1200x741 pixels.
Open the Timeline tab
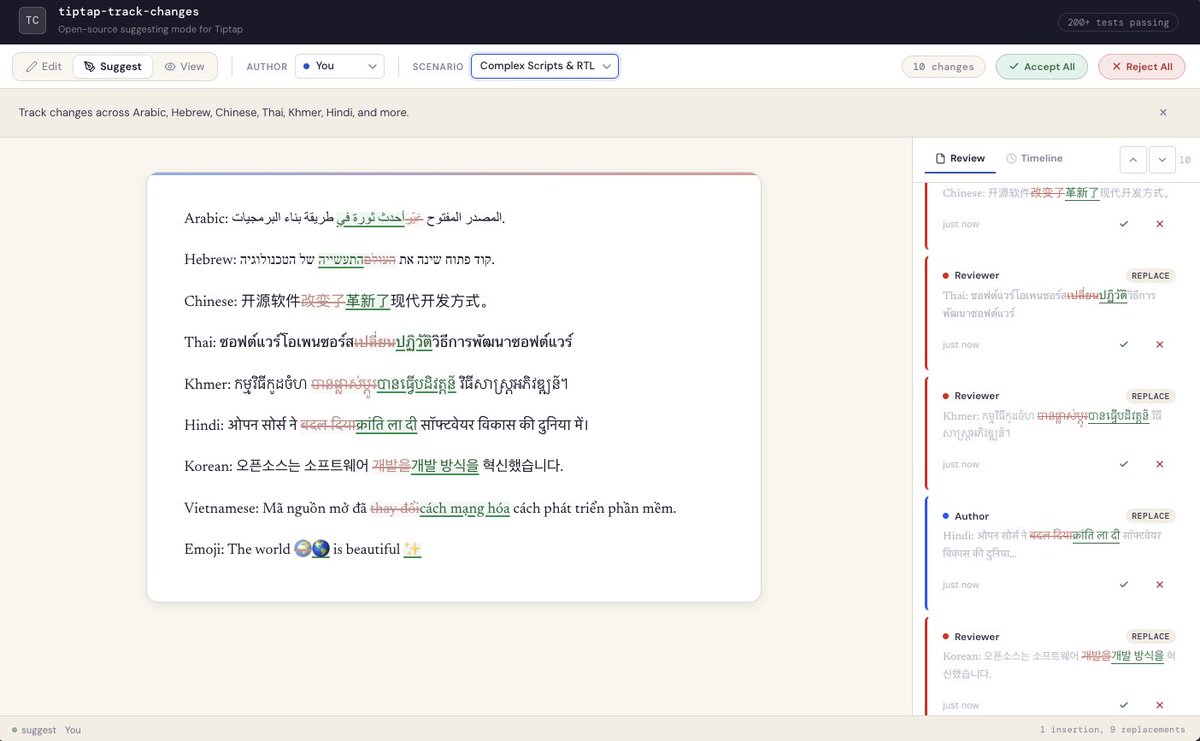click(x=1034, y=159)
